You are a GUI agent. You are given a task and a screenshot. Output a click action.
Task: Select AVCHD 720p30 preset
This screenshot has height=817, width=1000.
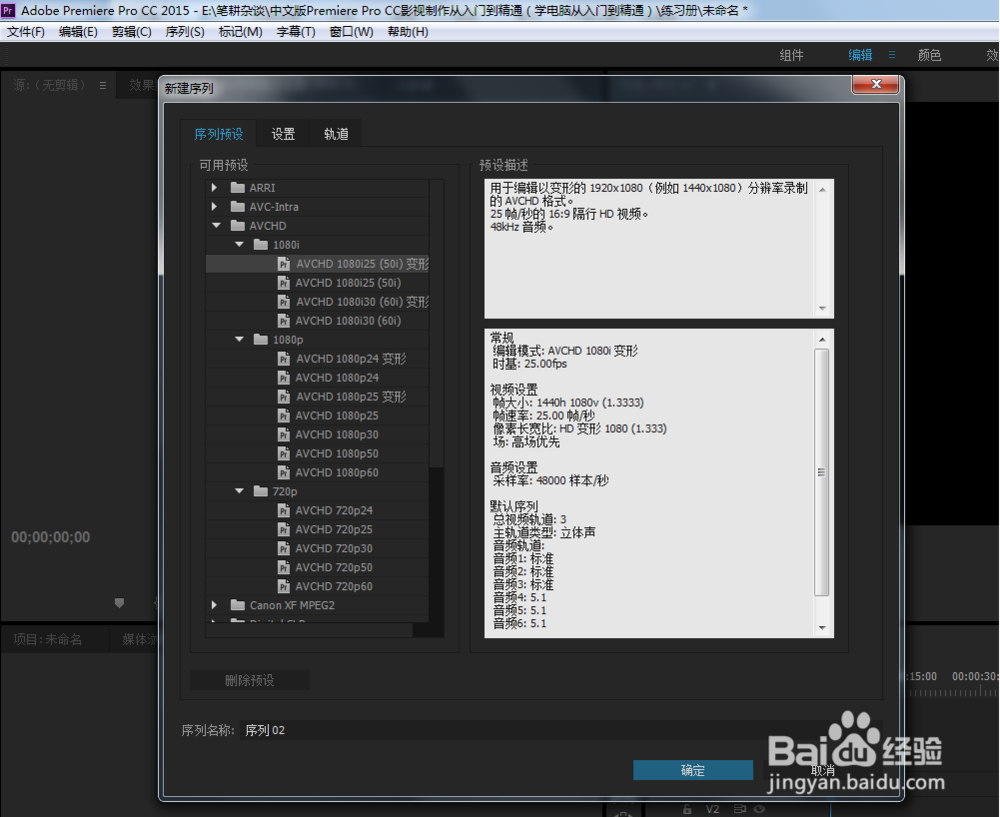click(x=317, y=548)
